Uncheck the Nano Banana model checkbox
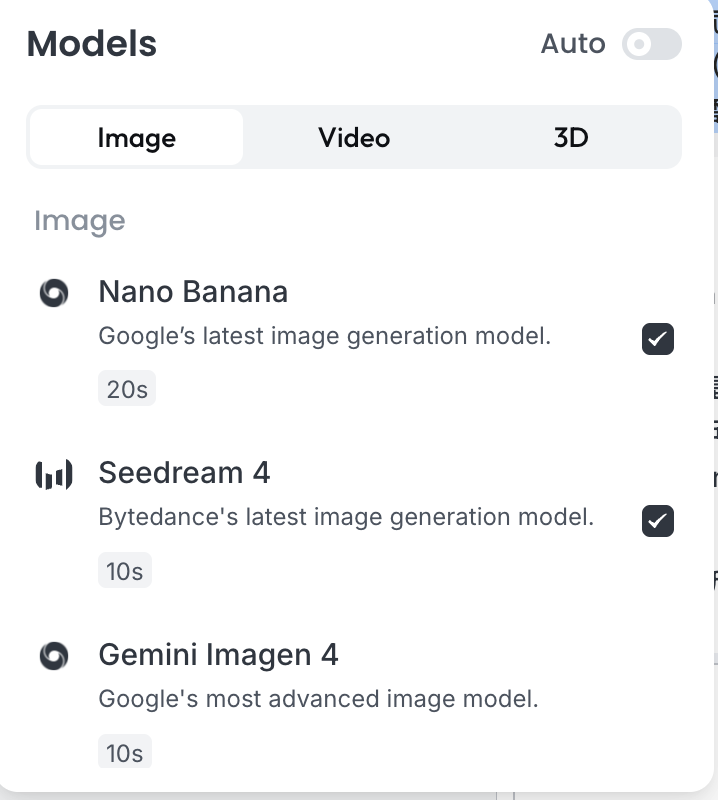Screen dimensions: 718x800 point(658,339)
